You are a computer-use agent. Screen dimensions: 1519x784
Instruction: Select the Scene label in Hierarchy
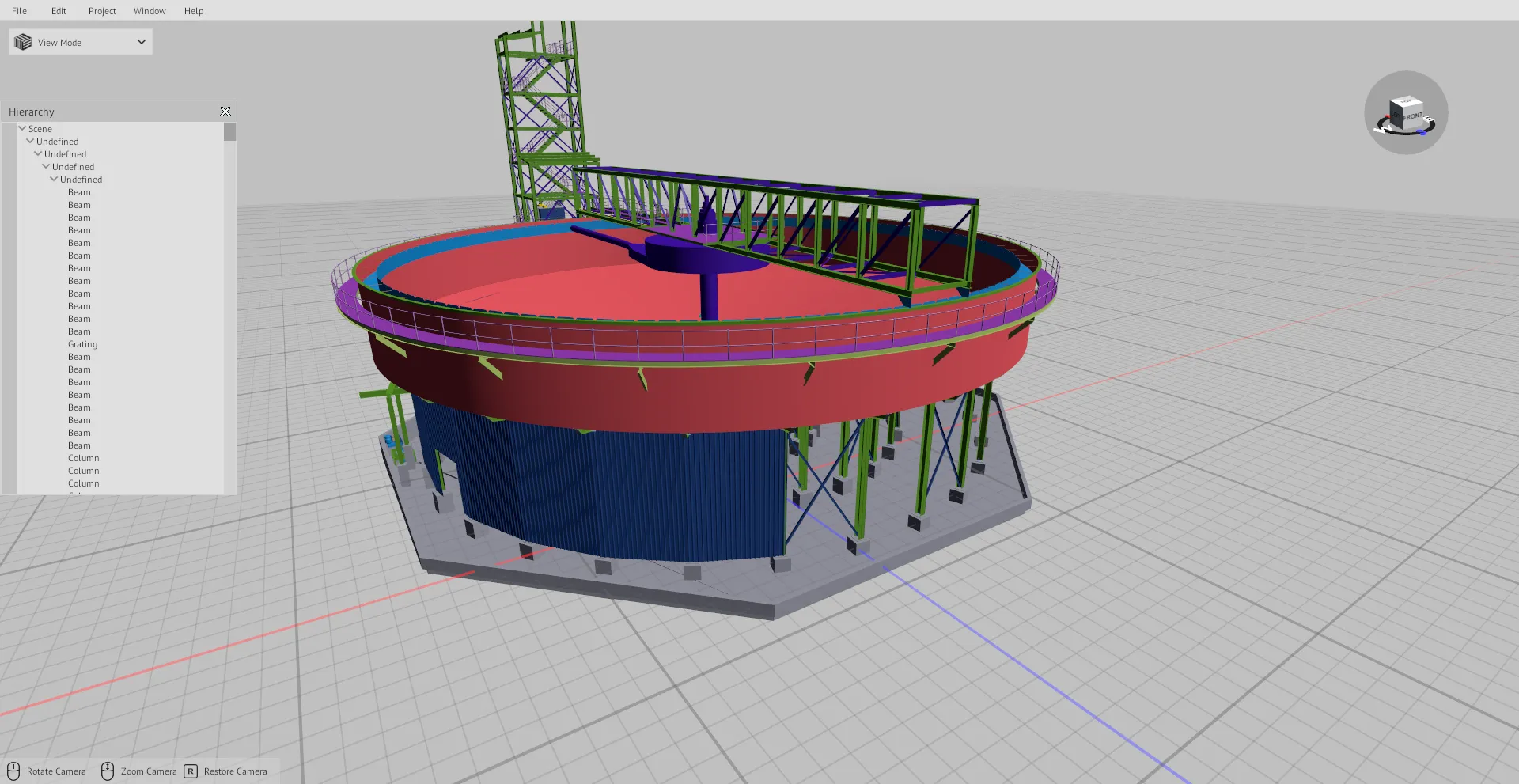point(40,129)
